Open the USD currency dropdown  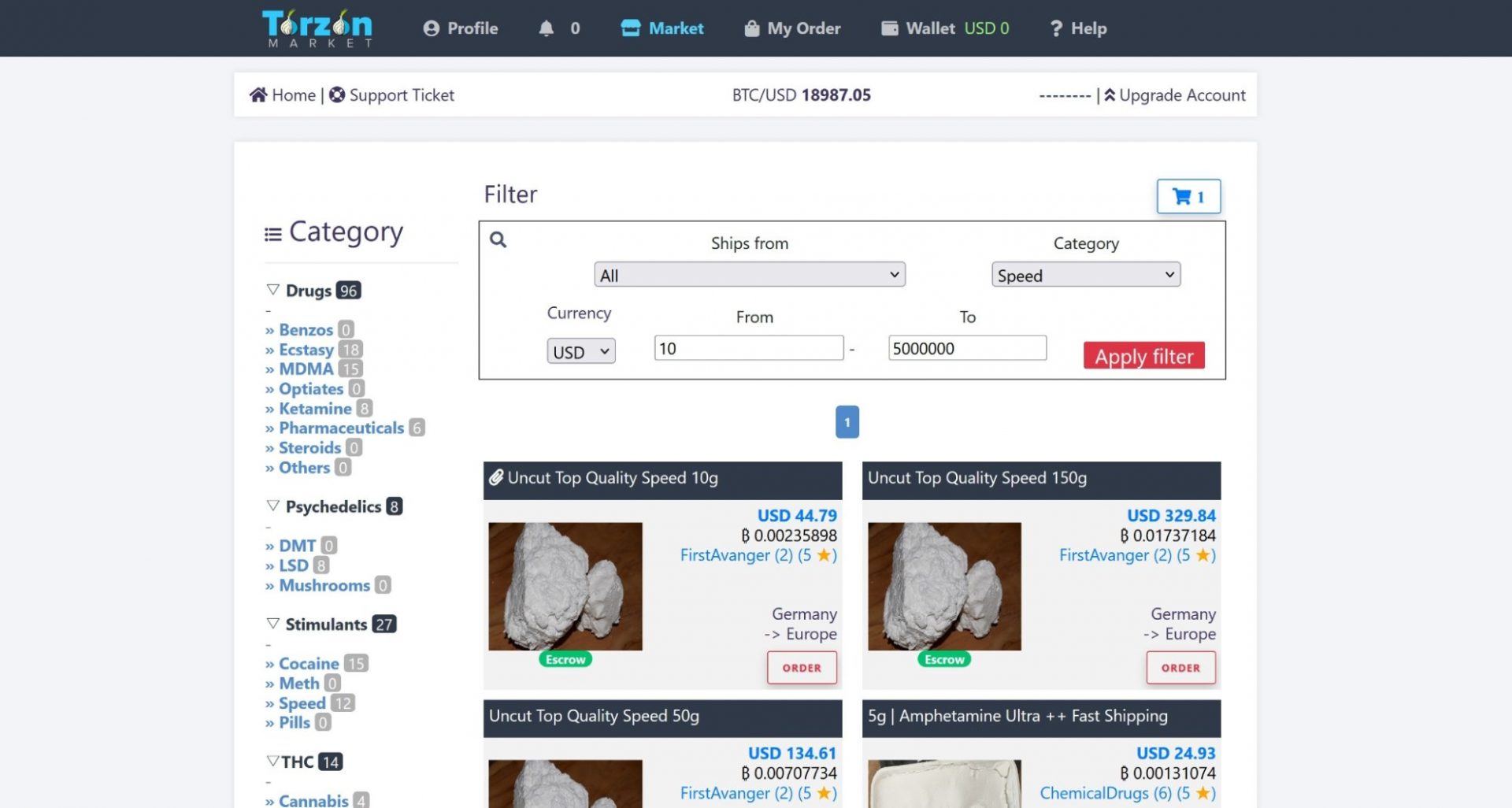pyautogui.click(x=581, y=351)
